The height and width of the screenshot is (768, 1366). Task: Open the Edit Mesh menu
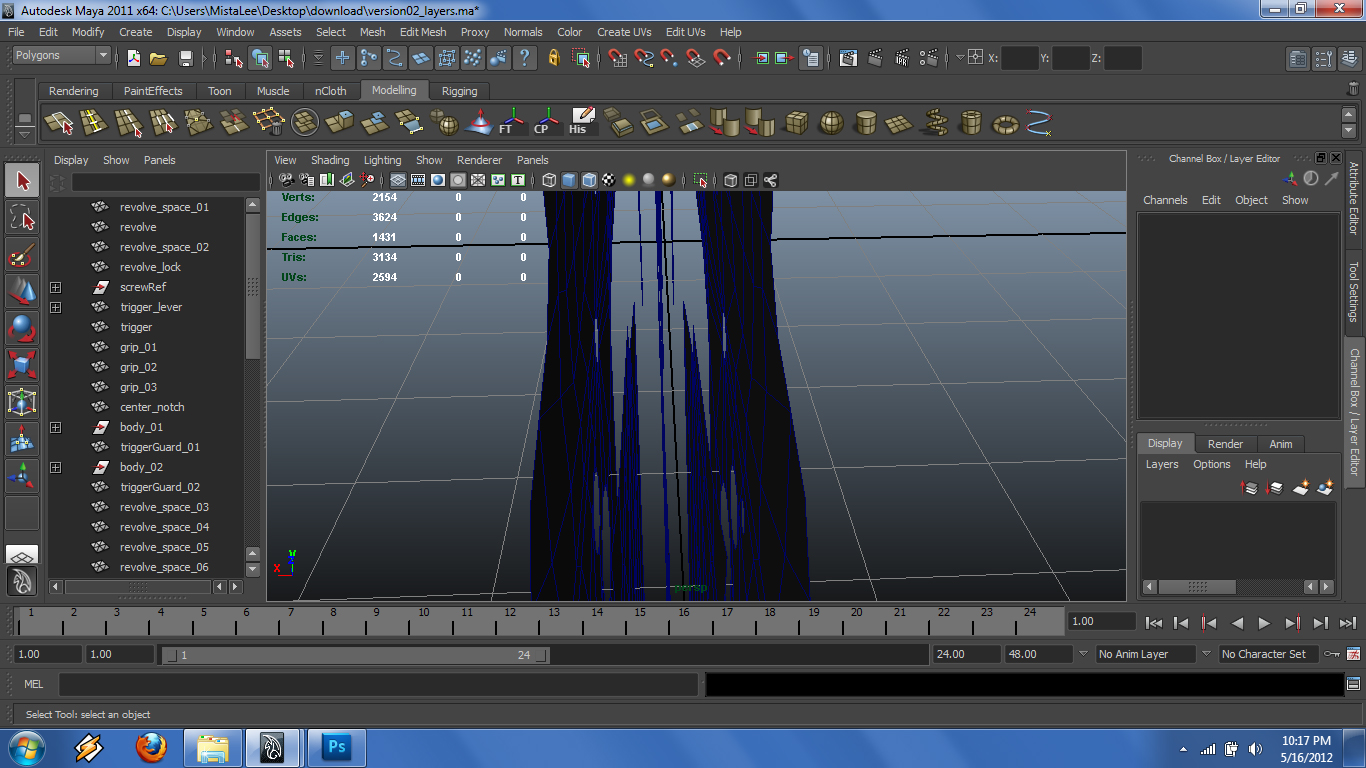tap(423, 32)
